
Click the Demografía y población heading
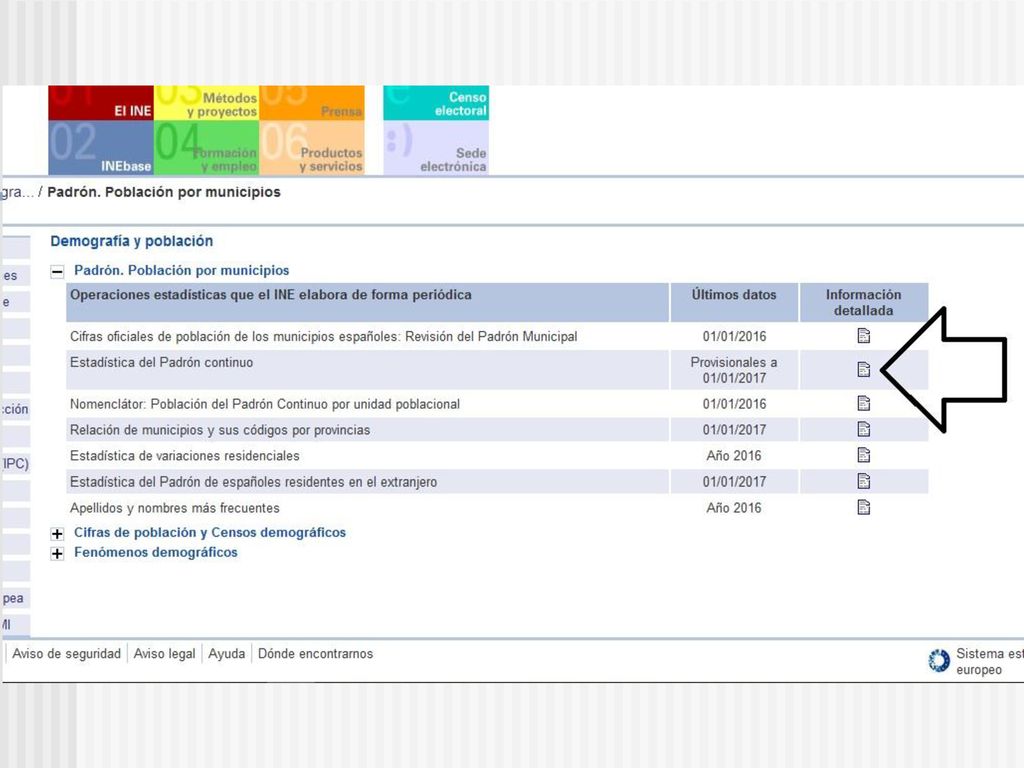coord(131,241)
